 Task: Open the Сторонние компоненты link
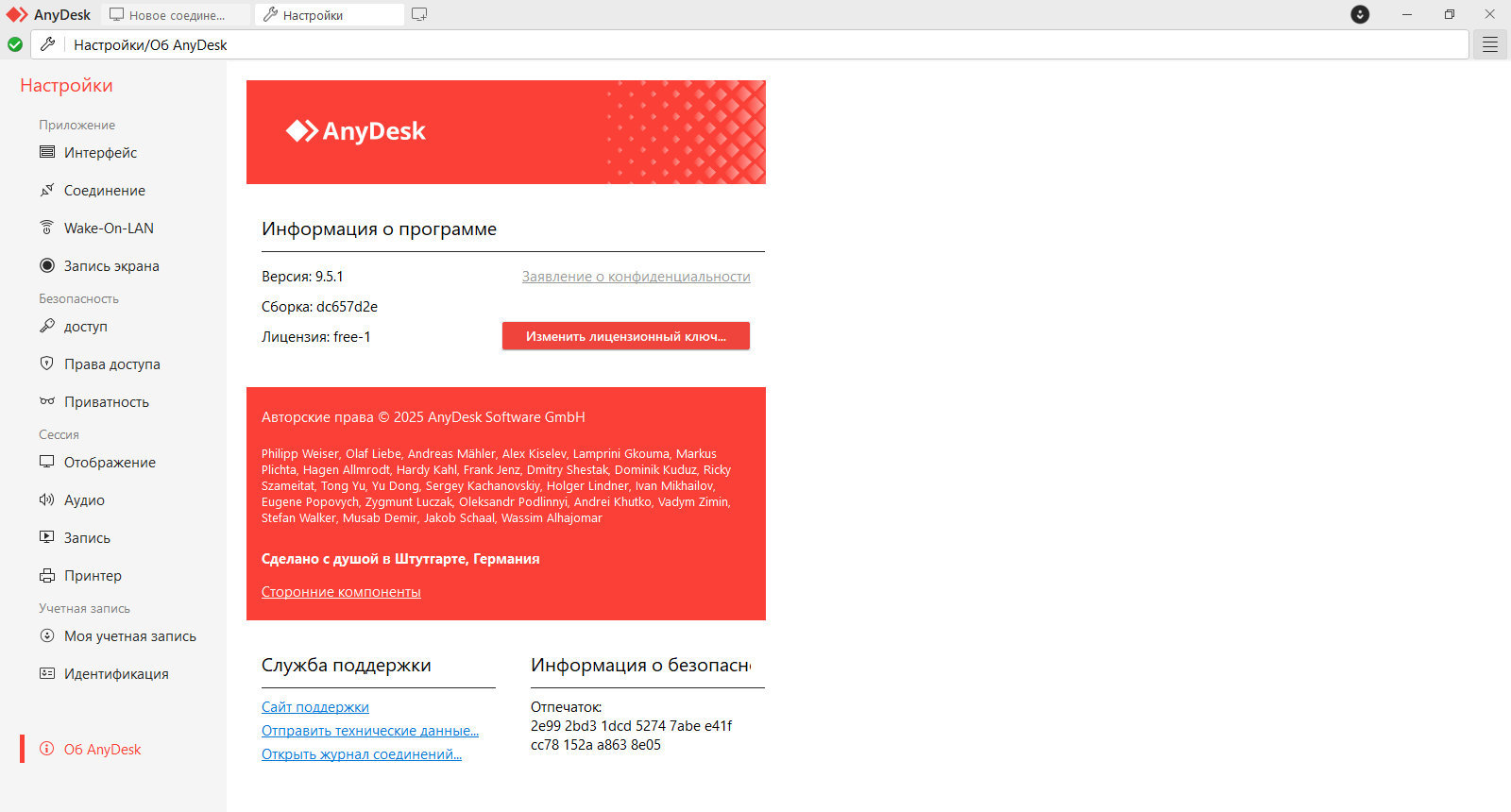[x=341, y=592]
